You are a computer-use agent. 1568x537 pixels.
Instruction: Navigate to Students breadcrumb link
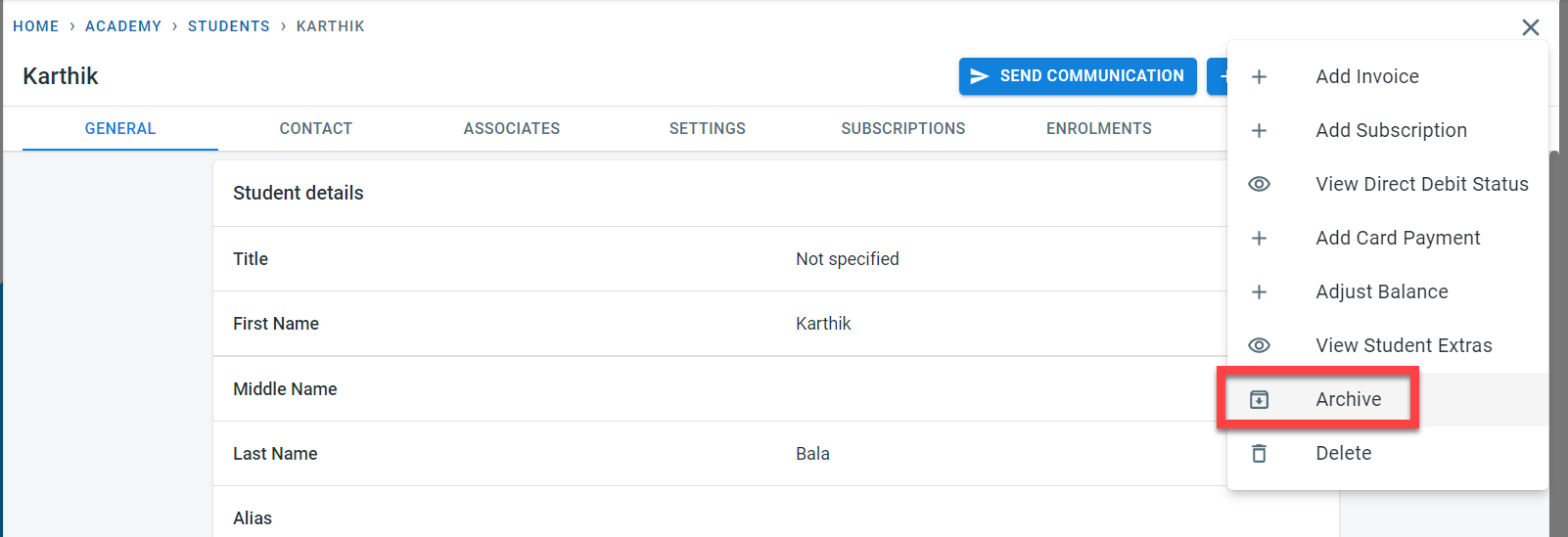tap(228, 26)
